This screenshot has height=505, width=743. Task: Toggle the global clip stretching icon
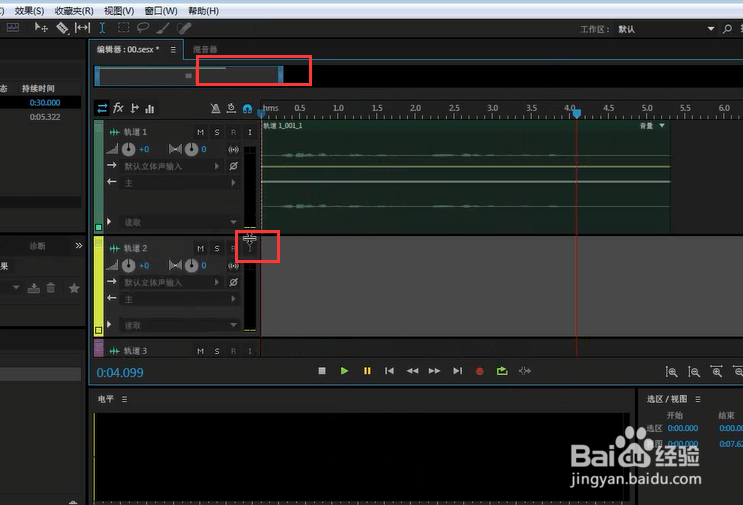point(231,108)
